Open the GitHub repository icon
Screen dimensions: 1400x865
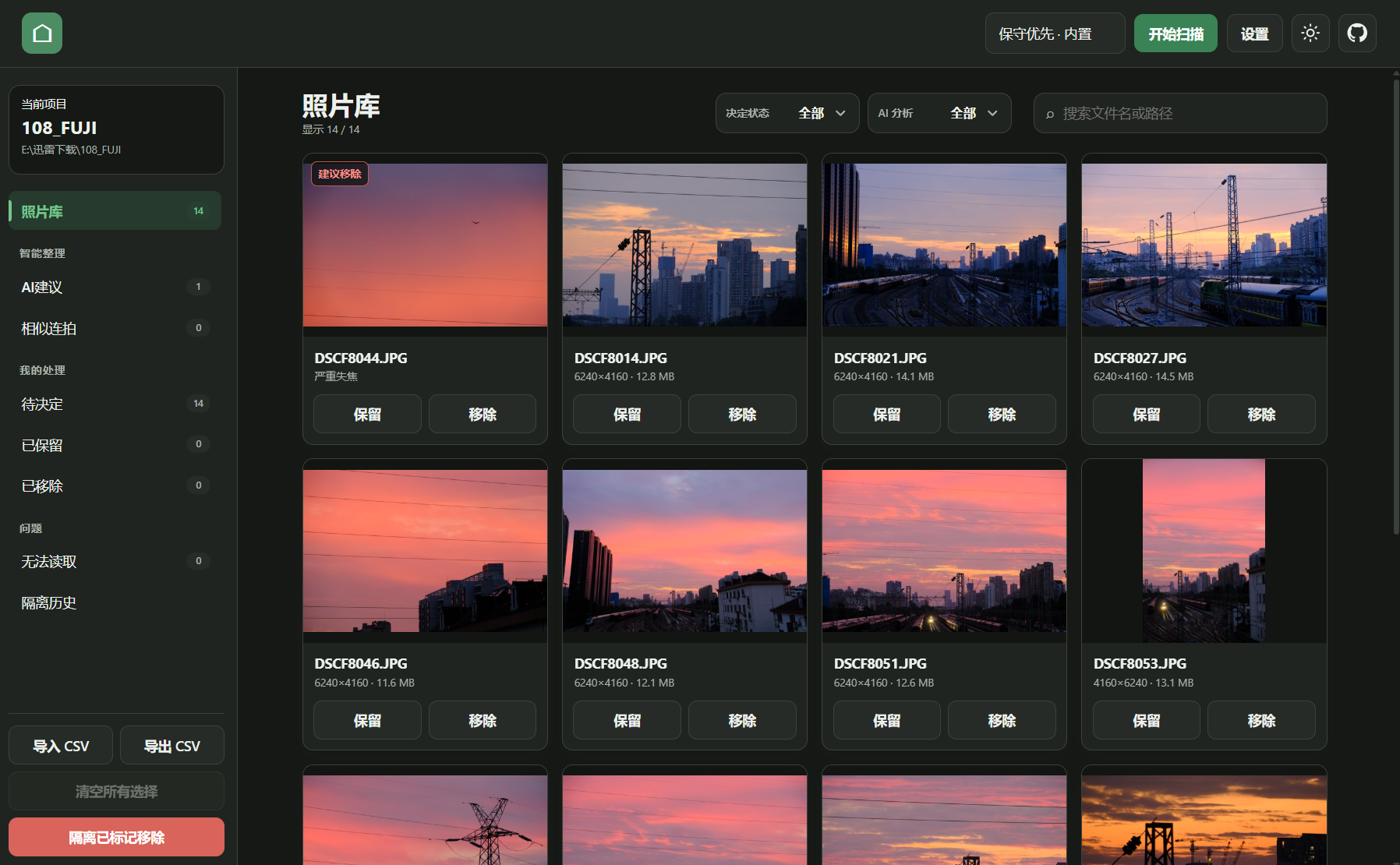pos(1357,34)
